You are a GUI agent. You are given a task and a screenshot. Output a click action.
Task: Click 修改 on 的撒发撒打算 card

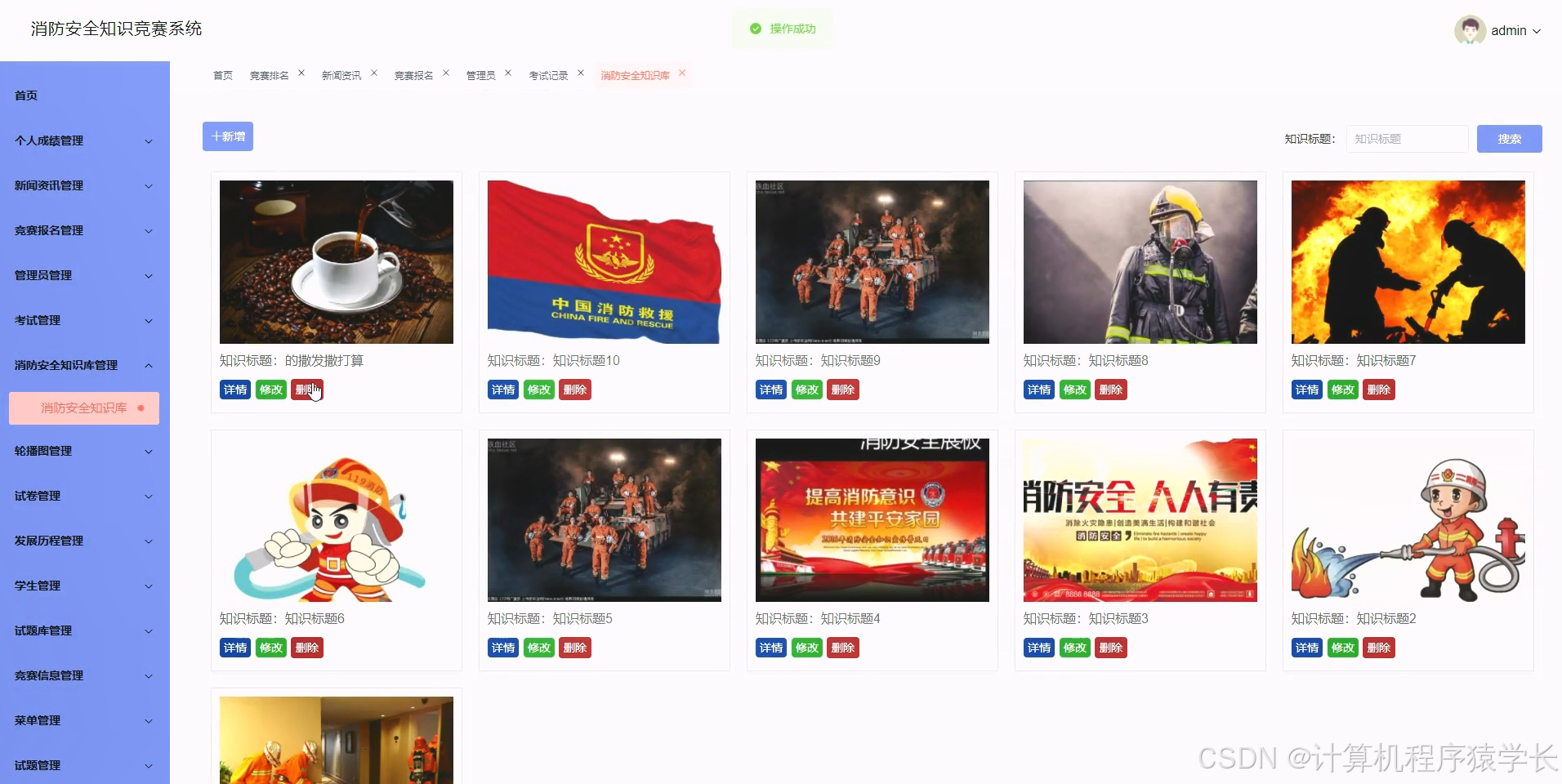(x=271, y=390)
